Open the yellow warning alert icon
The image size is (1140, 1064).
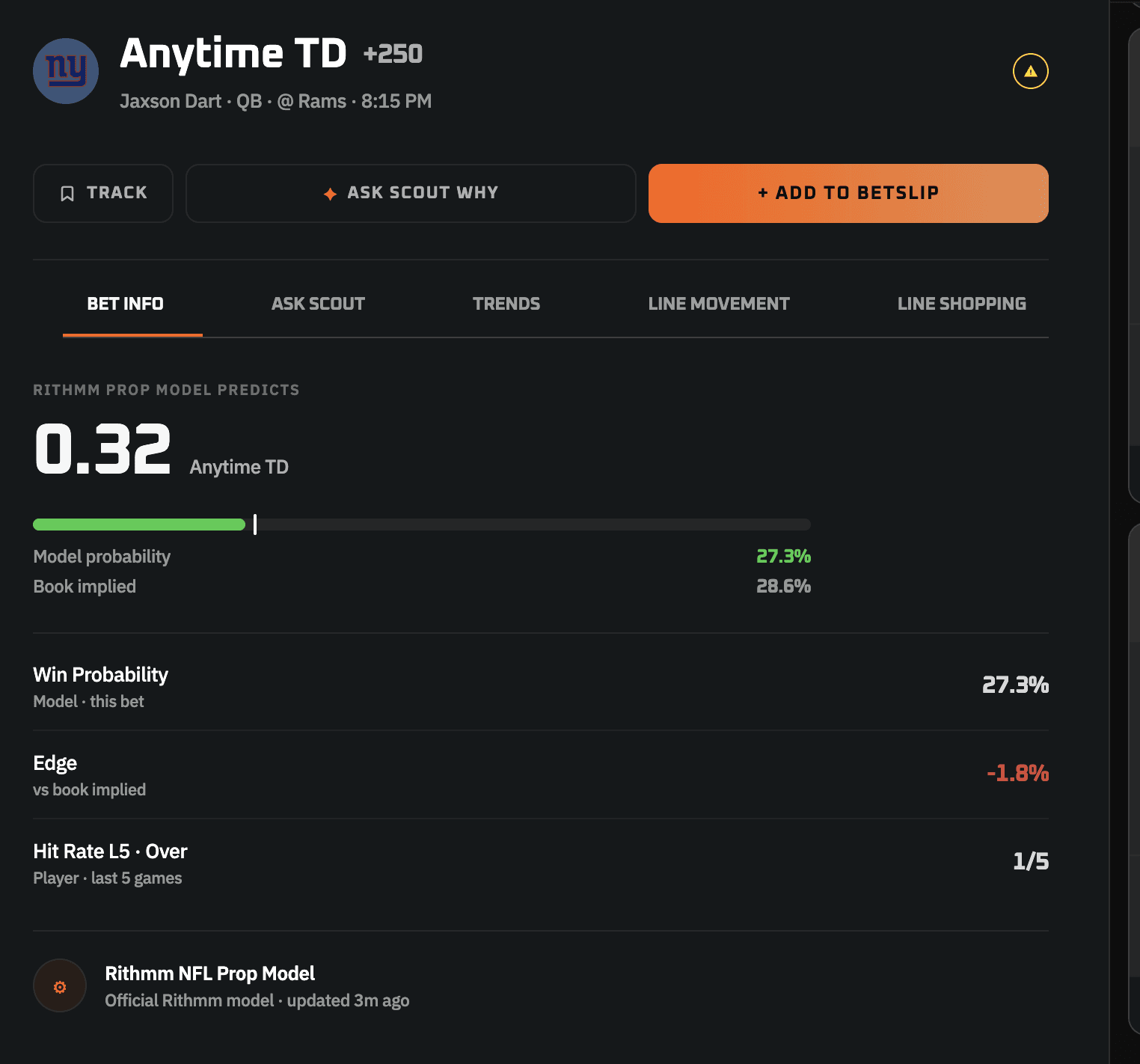click(1030, 71)
